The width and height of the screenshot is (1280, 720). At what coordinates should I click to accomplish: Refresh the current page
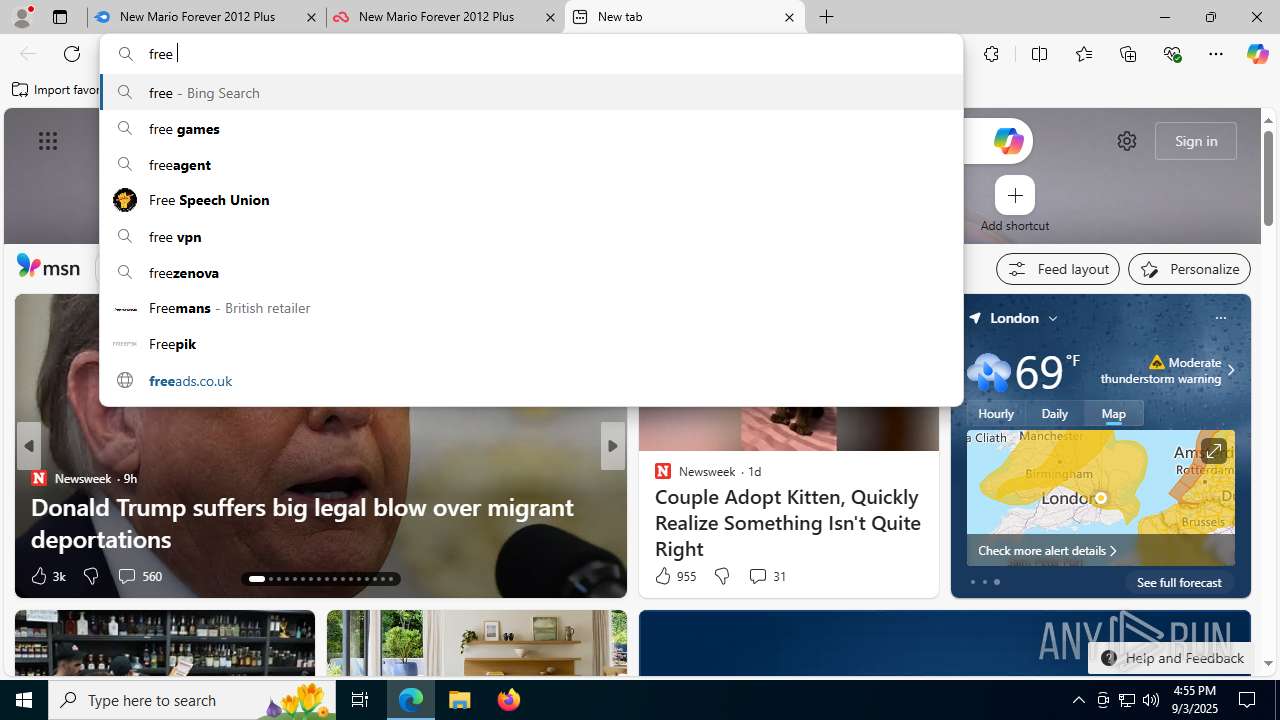click(72, 54)
